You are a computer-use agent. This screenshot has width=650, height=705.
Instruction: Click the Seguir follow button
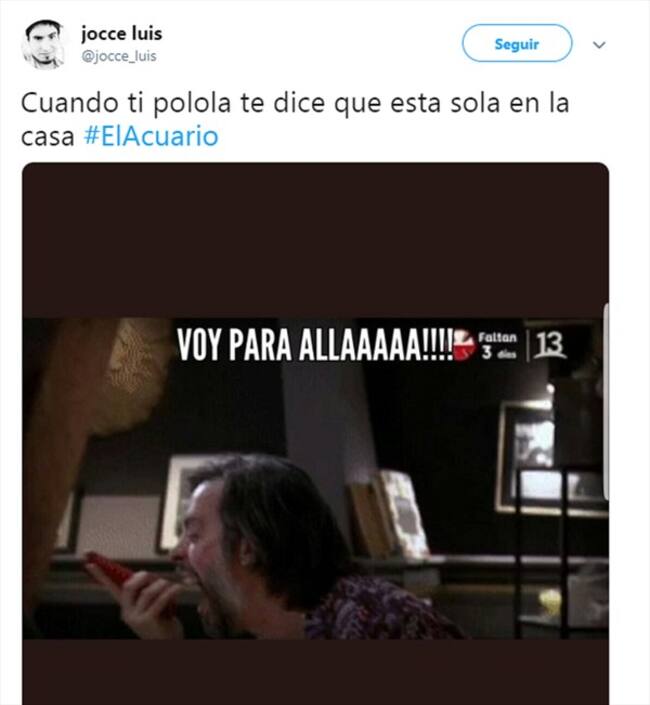[517, 44]
